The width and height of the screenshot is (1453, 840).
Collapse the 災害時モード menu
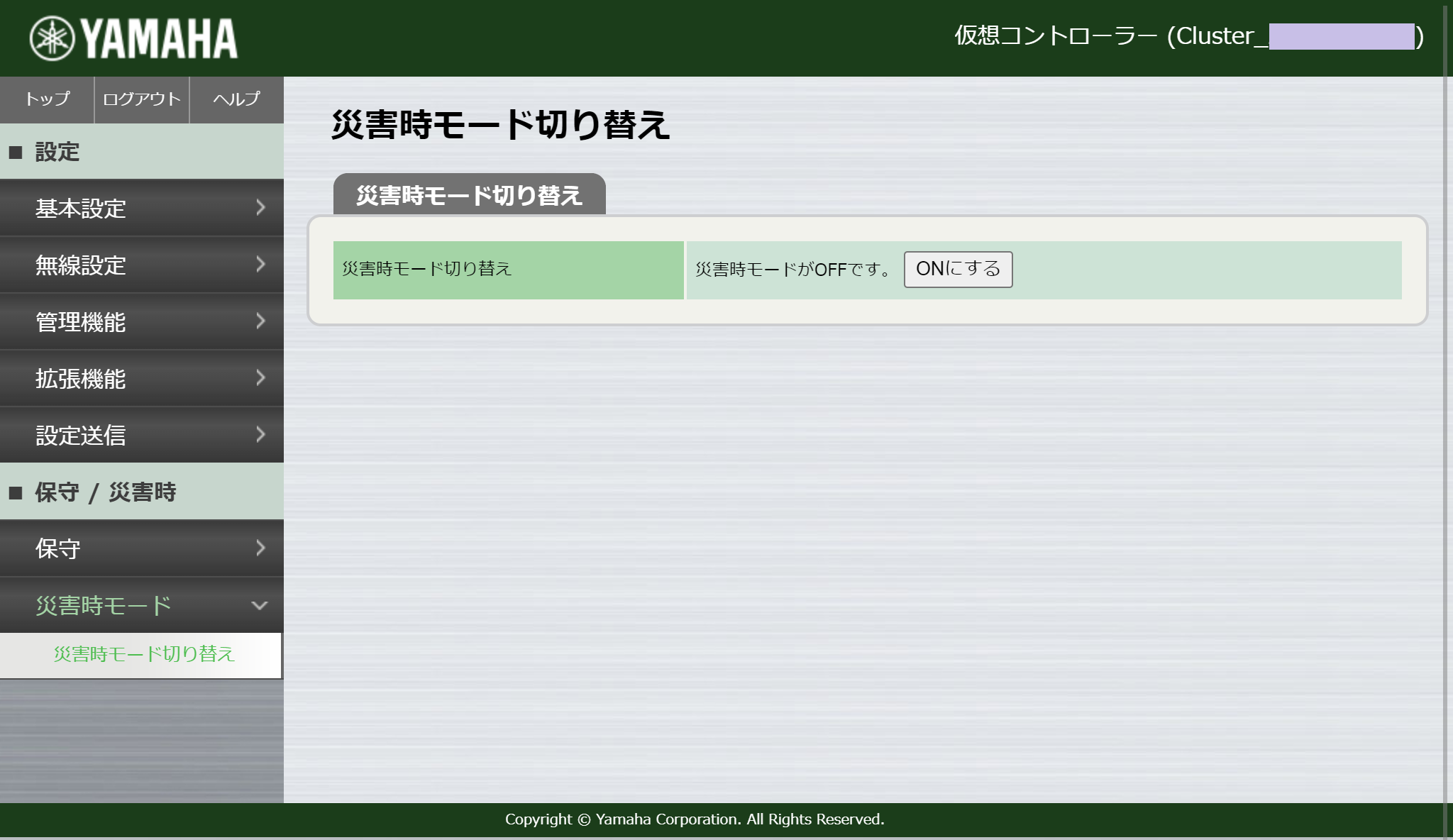coord(141,605)
